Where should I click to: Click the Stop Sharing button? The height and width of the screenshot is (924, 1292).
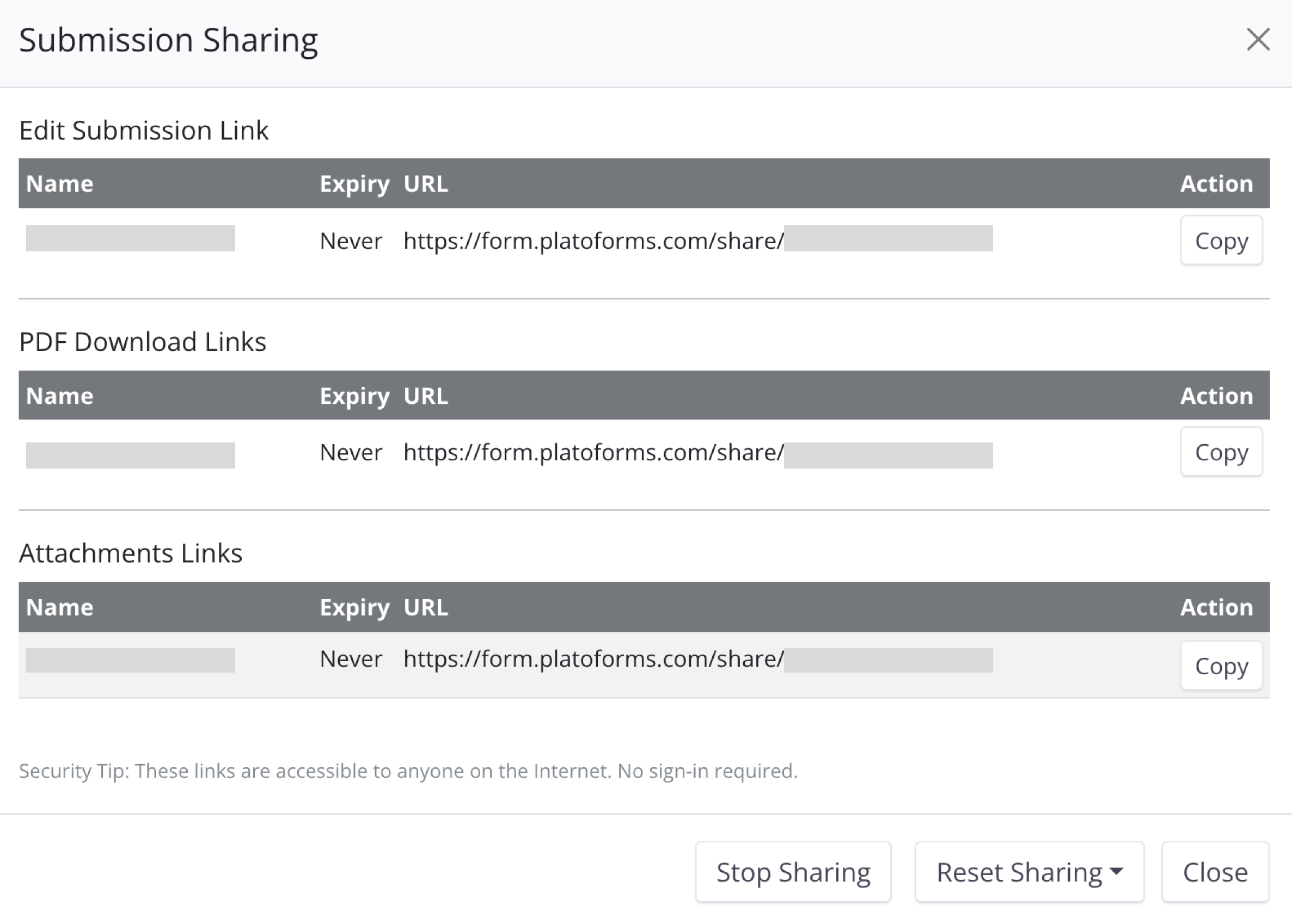(x=793, y=872)
